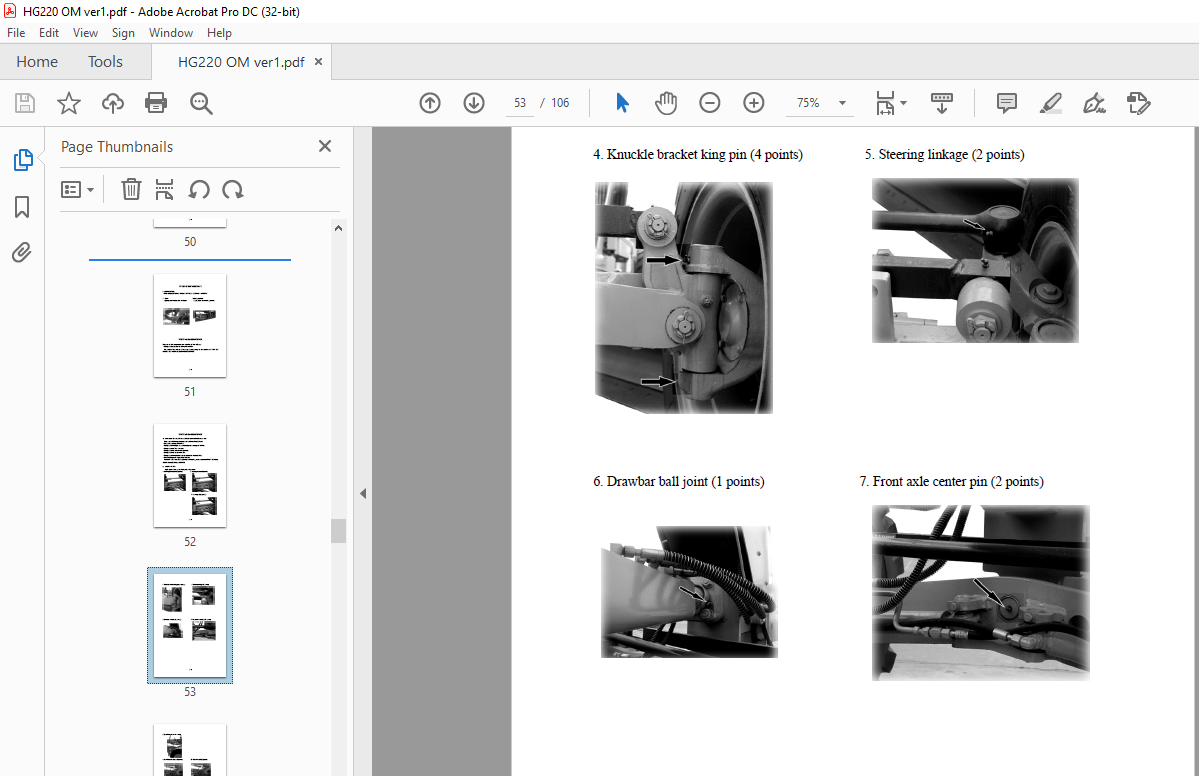Open thumbnail options dropdown menu
Image resolution: width=1199 pixels, height=776 pixels.
pos(77,190)
